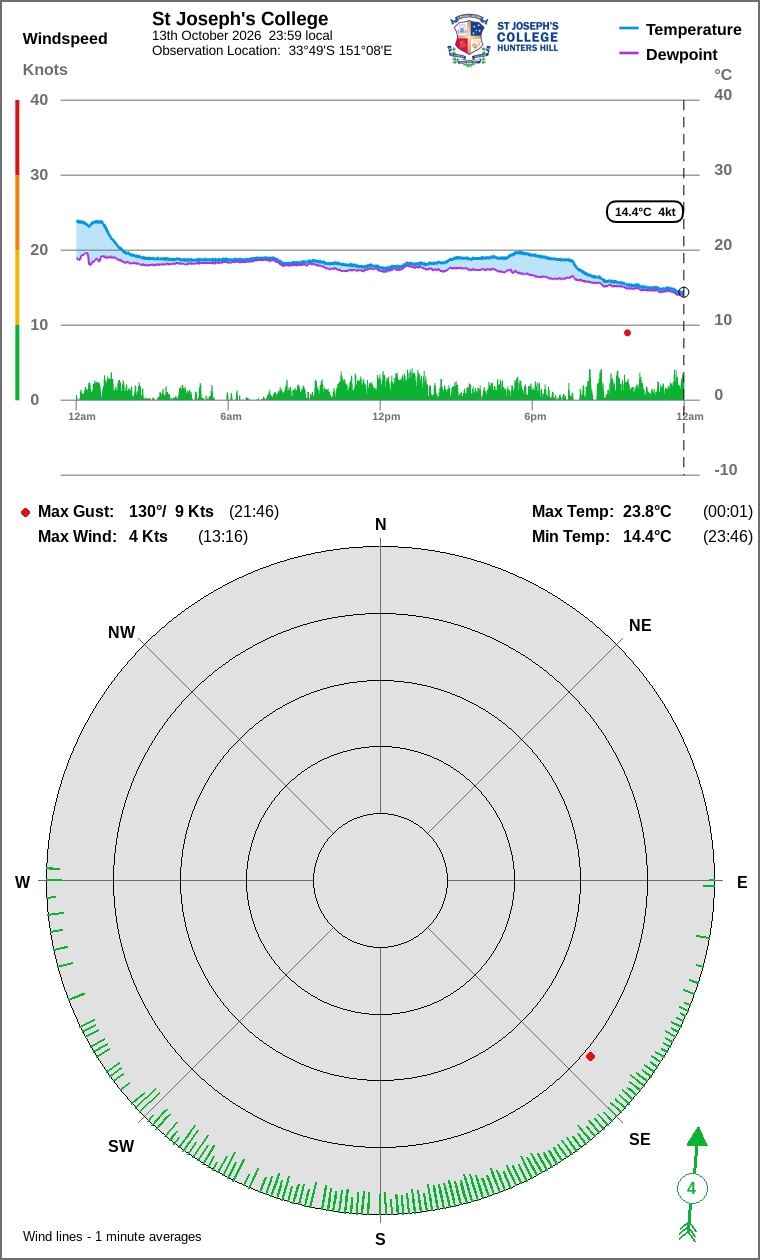Click the current reading circle at graph end
Viewport: 760px width, 1260px height.
(x=684, y=292)
